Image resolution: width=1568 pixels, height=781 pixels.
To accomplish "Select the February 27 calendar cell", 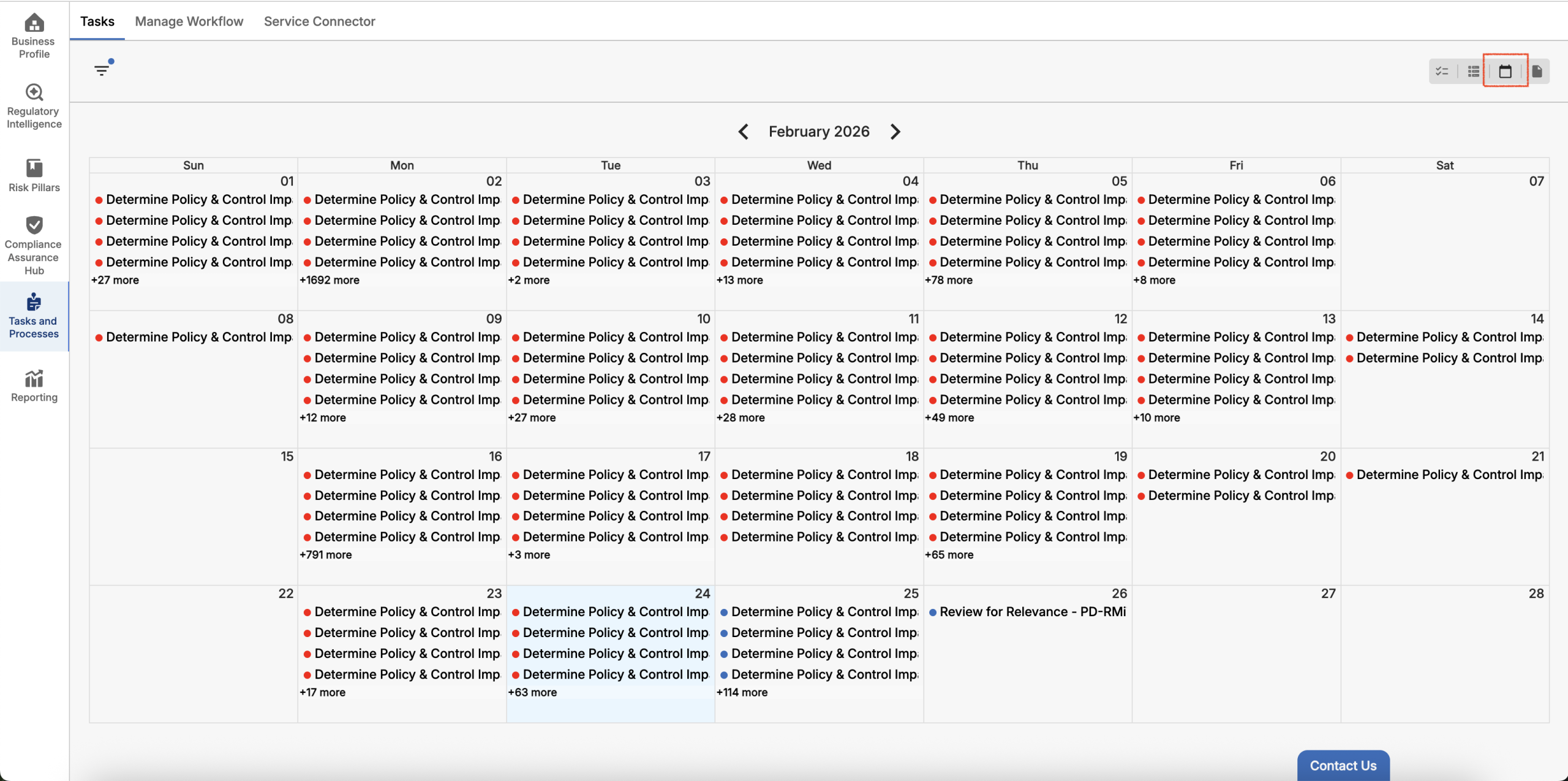I will [x=1236, y=655].
